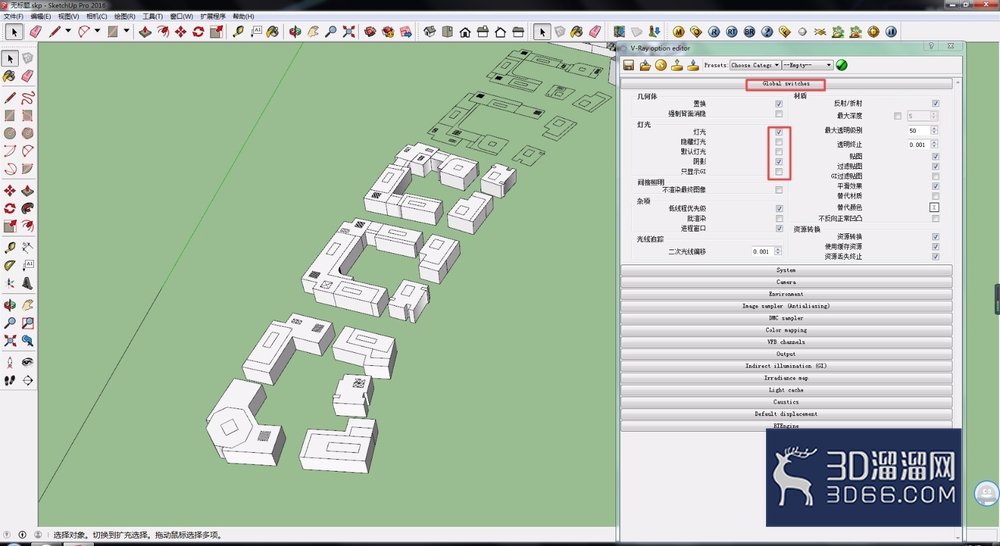Select the Tape Measure tool in top toolbar
This screenshot has height=546, width=1000.
coord(239,31)
